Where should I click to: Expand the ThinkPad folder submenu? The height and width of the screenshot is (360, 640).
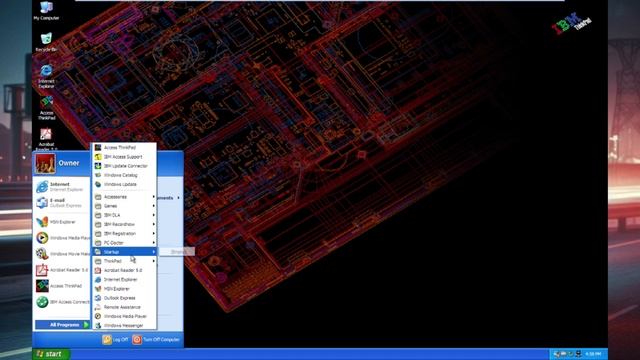coord(124,261)
